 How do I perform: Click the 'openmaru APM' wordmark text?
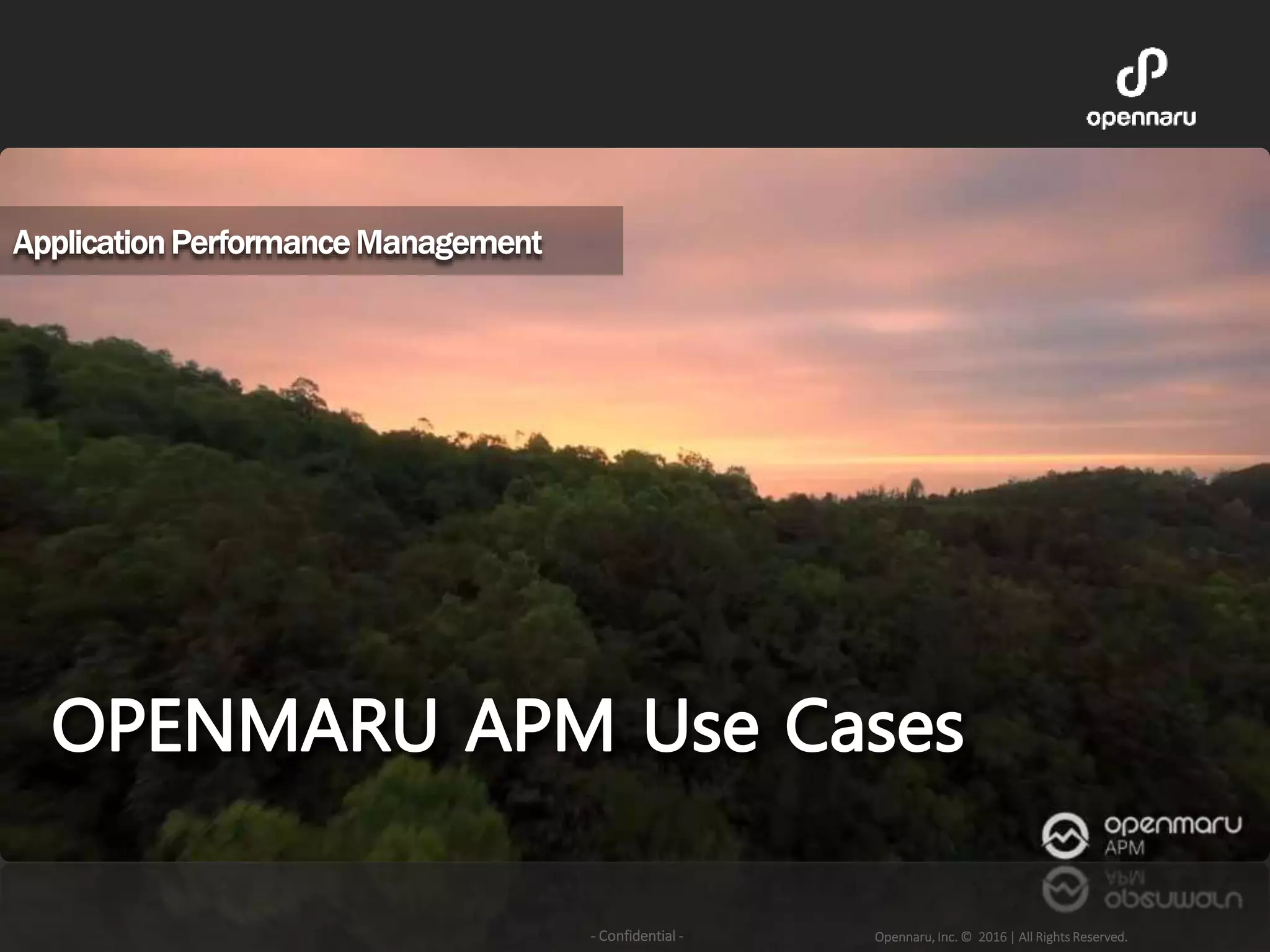[1173, 836]
